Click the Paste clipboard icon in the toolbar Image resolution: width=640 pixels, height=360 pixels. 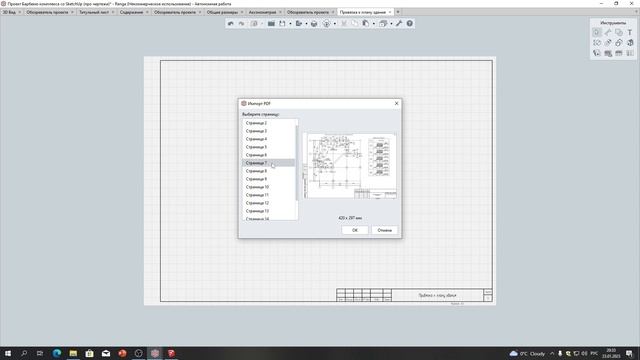[366, 24]
